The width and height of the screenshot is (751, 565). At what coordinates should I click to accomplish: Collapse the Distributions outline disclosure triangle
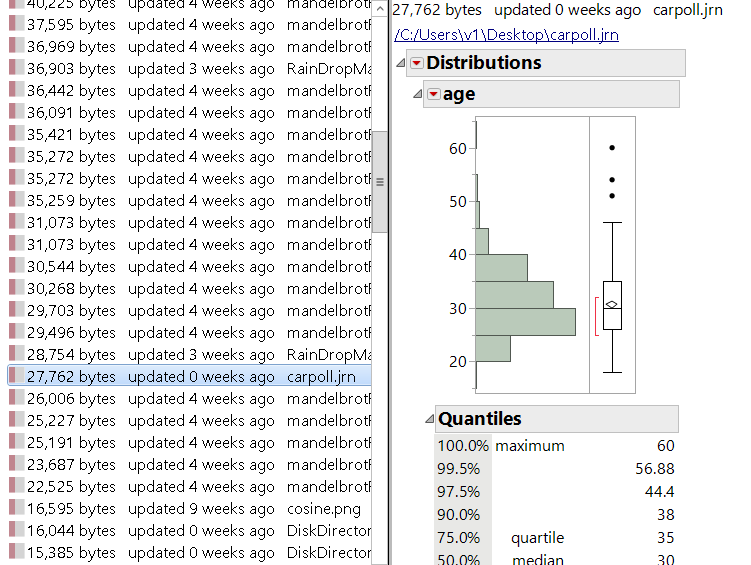click(x=402, y=63)
